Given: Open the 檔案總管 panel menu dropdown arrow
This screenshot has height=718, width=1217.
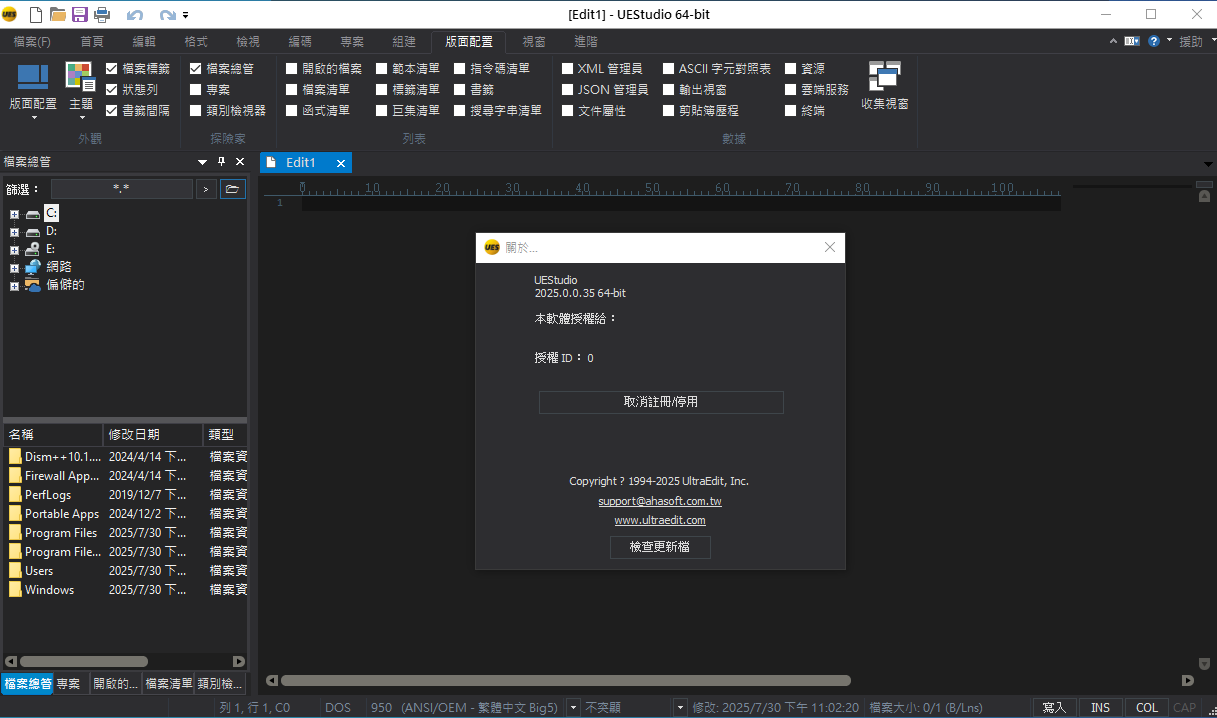Looking at the screenshot, I should click(x=202, y=161).
